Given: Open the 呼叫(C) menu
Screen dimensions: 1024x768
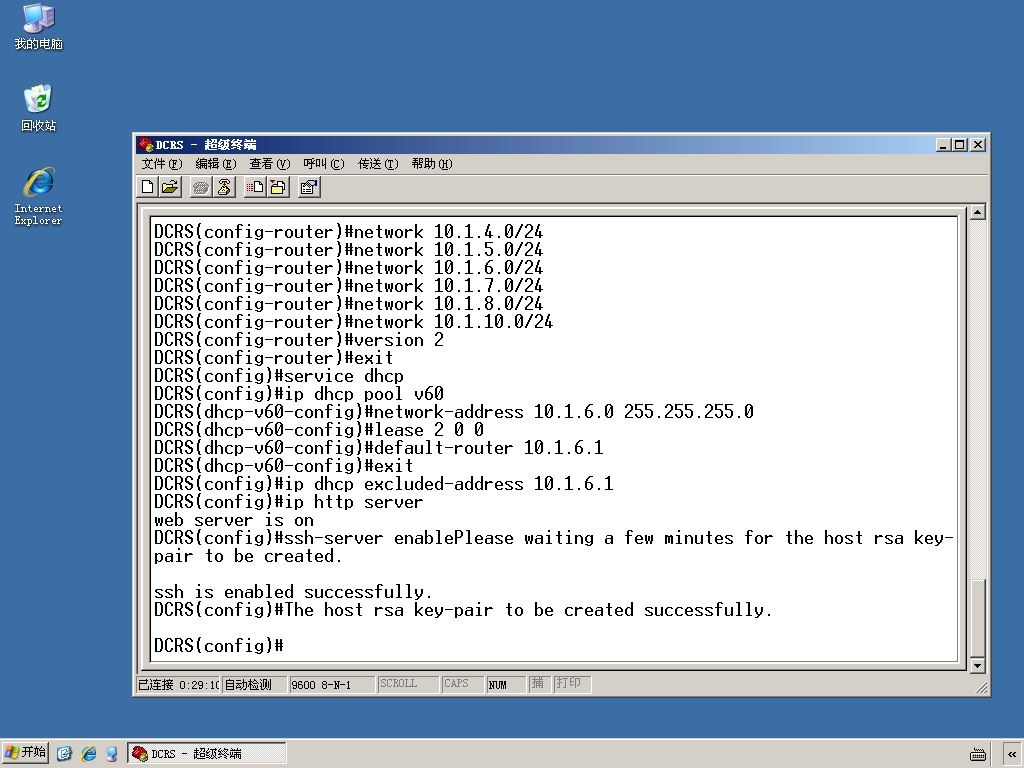Looking at the screenshot, I should (323, 164).
